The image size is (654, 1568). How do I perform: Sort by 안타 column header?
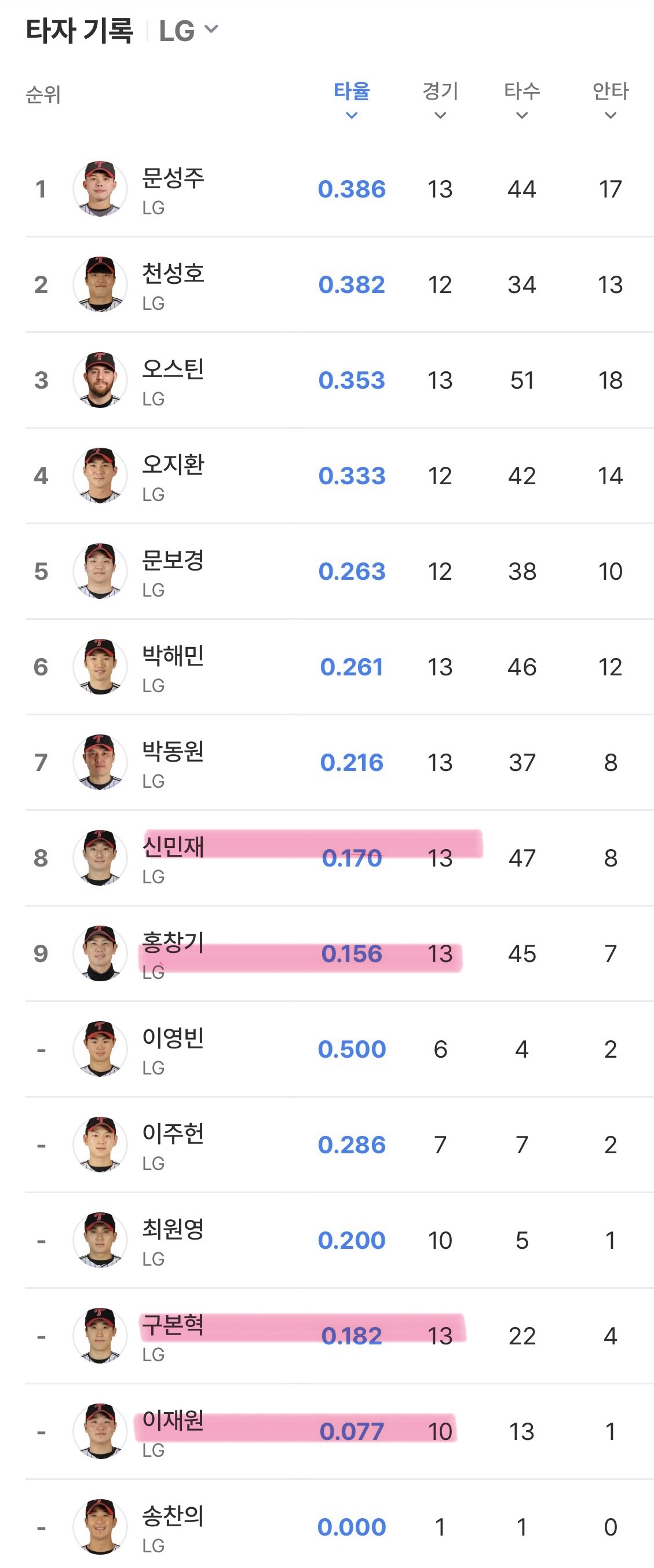tap(611, 100)
